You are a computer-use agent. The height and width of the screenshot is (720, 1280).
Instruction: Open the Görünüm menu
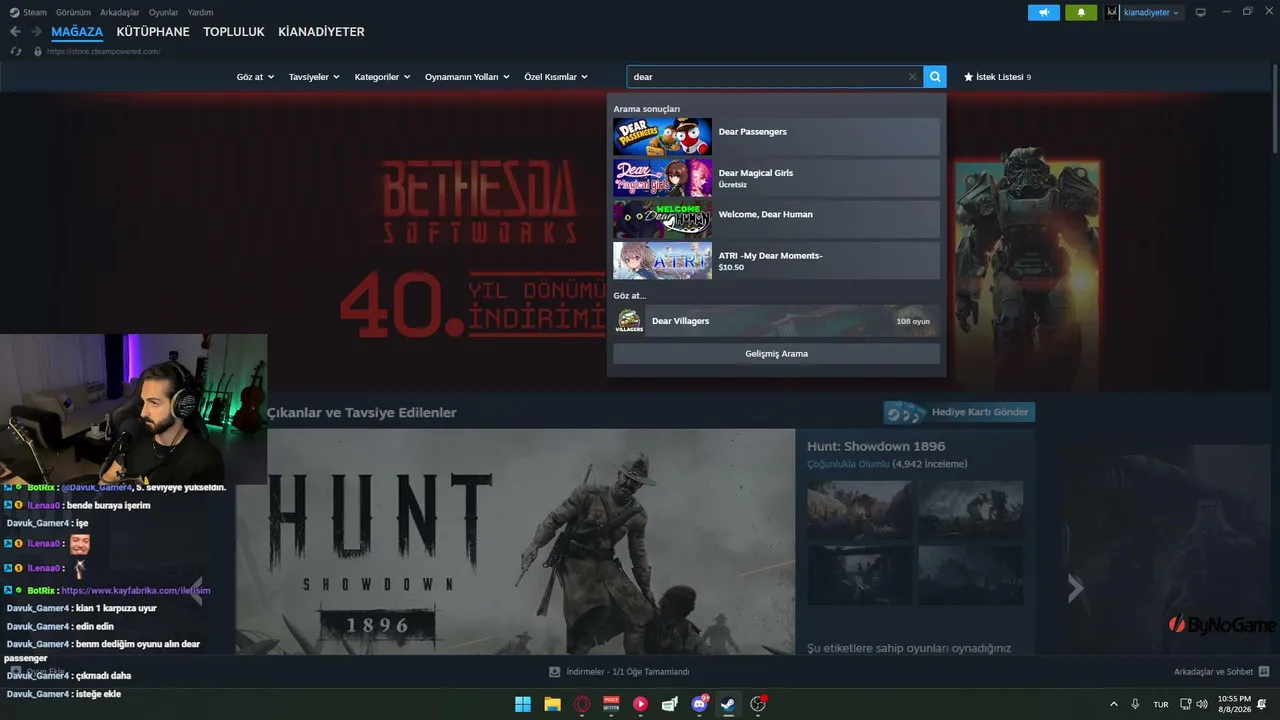tap(73, 12)
